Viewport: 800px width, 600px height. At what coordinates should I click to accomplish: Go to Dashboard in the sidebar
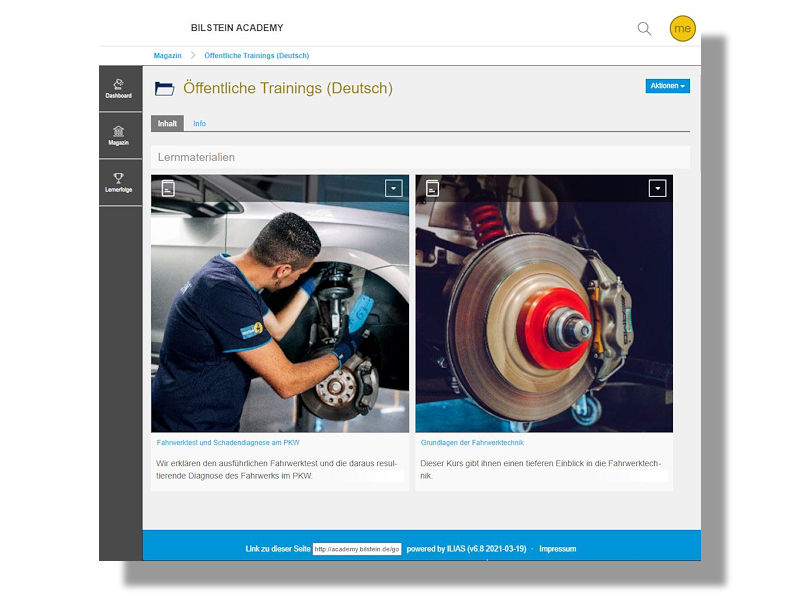(x=119, y=89)
